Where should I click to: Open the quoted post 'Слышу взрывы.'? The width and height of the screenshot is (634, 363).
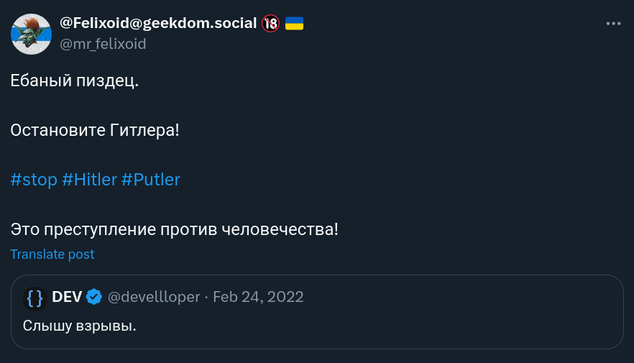[79, 326]
